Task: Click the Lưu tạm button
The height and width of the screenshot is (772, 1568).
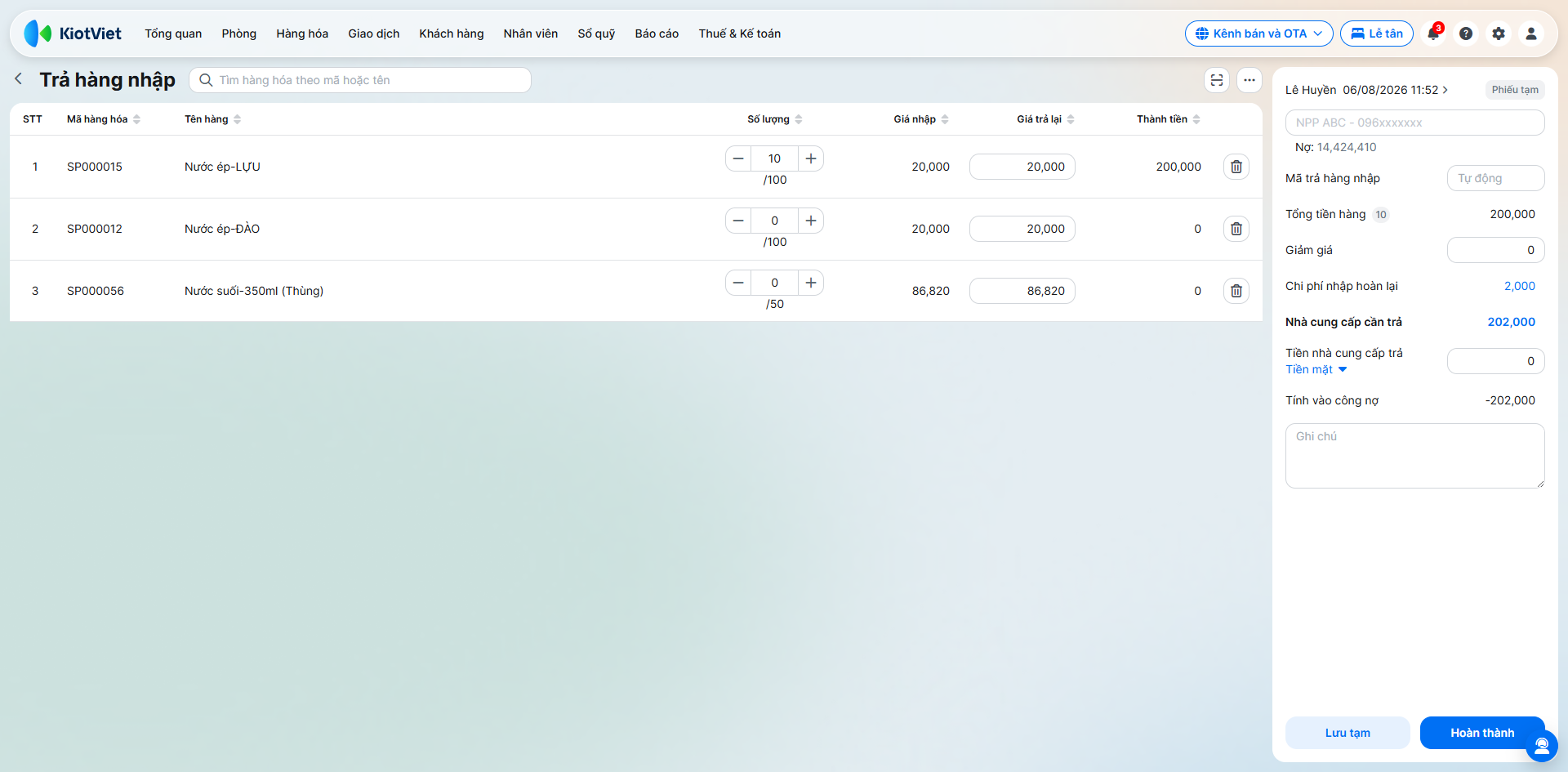Action: [x=1347, y=733]
